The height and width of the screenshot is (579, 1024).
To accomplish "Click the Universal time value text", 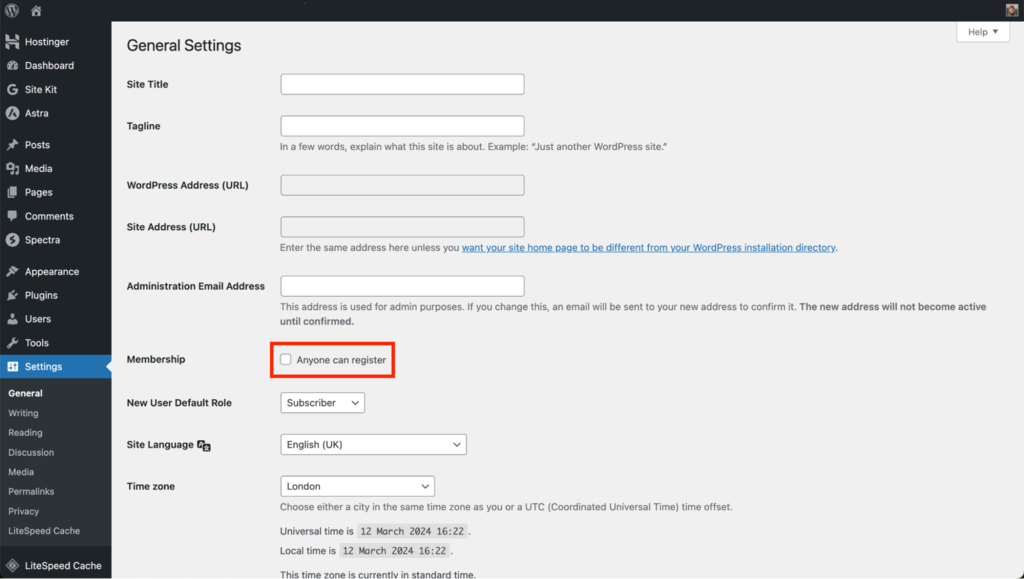I will [412, 531].
